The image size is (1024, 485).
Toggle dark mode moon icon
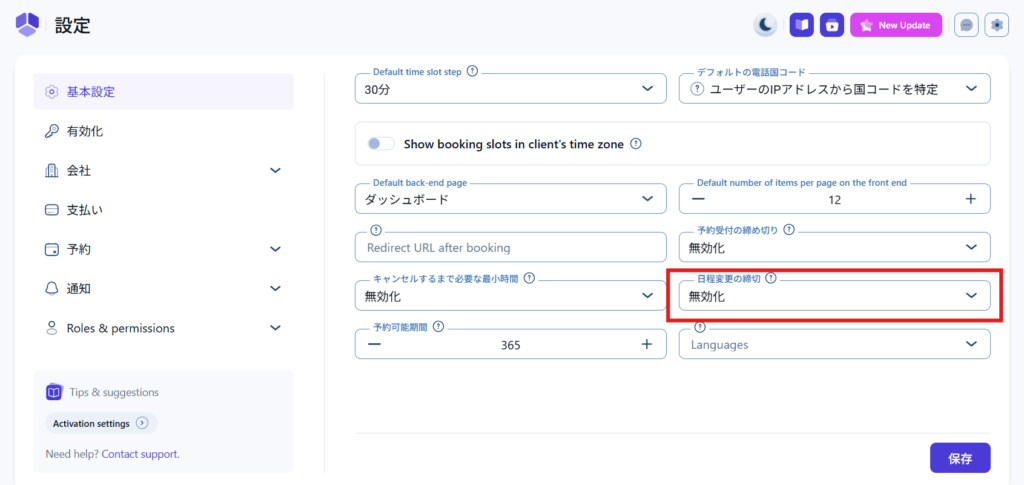pos(765,25)
